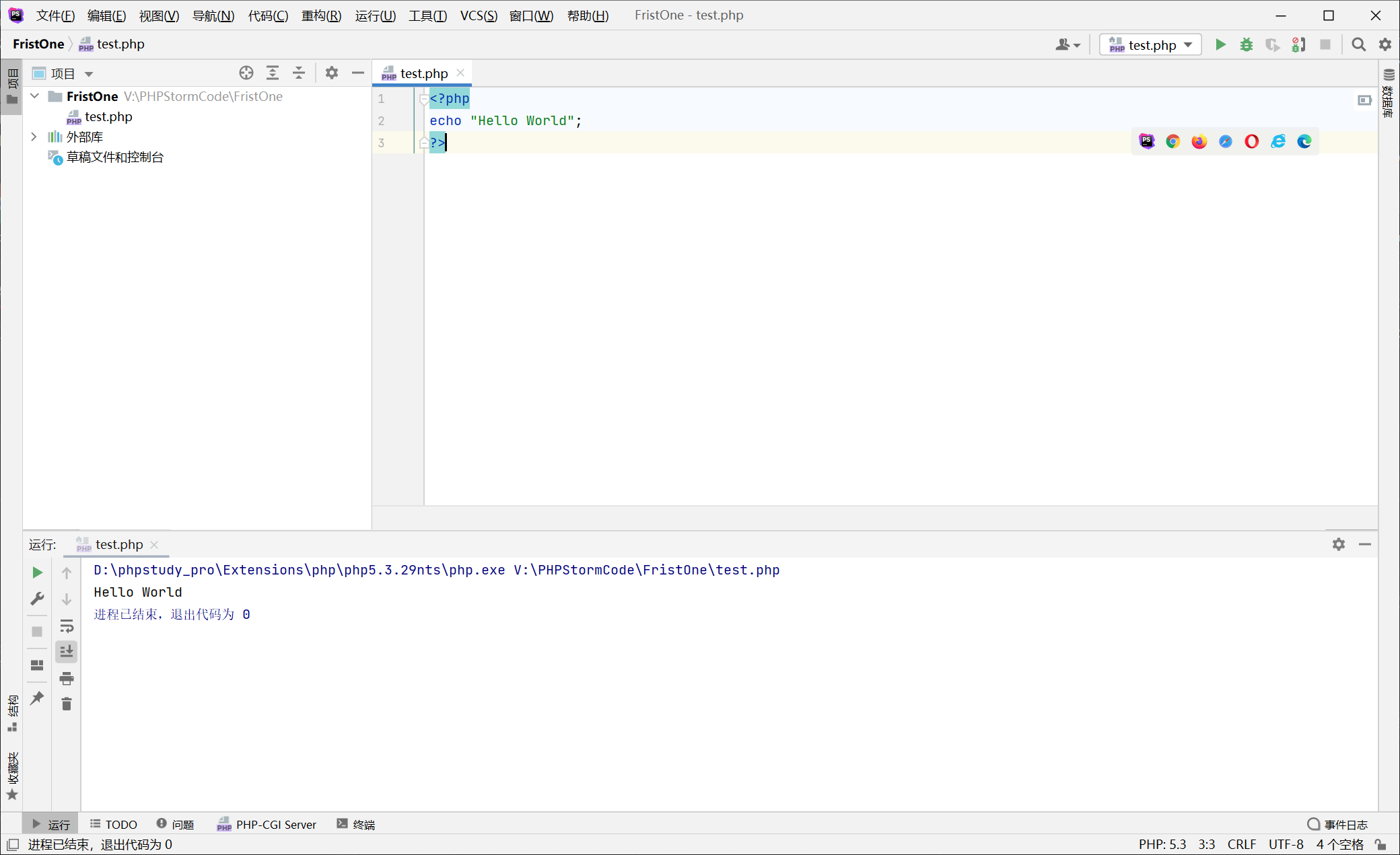Open file in Firefox browser
The width and height of the screenshot is (1400, 855).
[x=1199, y=141]
